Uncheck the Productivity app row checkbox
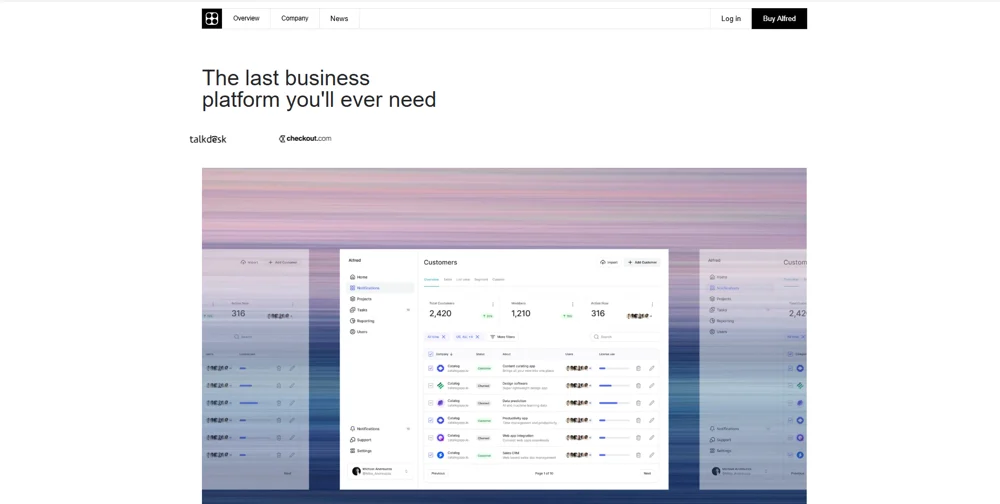Viewport: 1000px width, 504px height. pos(430,420)
